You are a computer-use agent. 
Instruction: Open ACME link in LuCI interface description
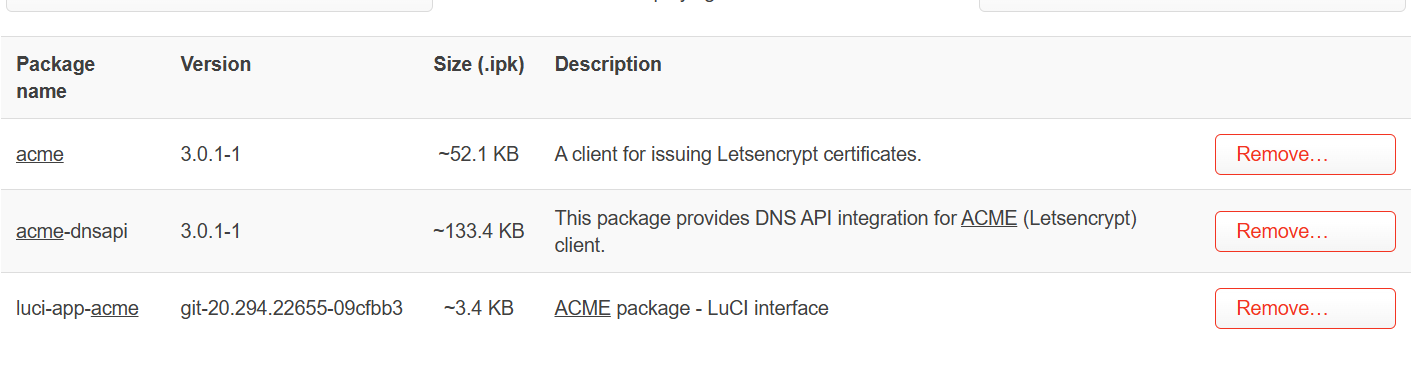point(583,308)
